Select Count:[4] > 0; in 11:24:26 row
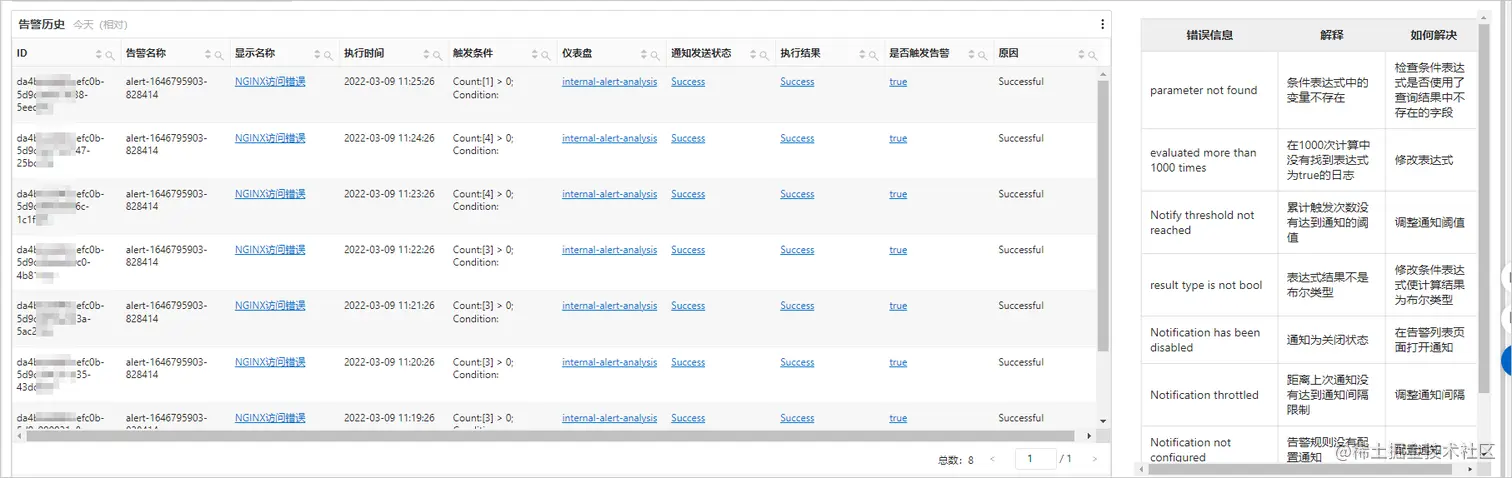This screenshot has width=1512, height=478. point(483,138)
